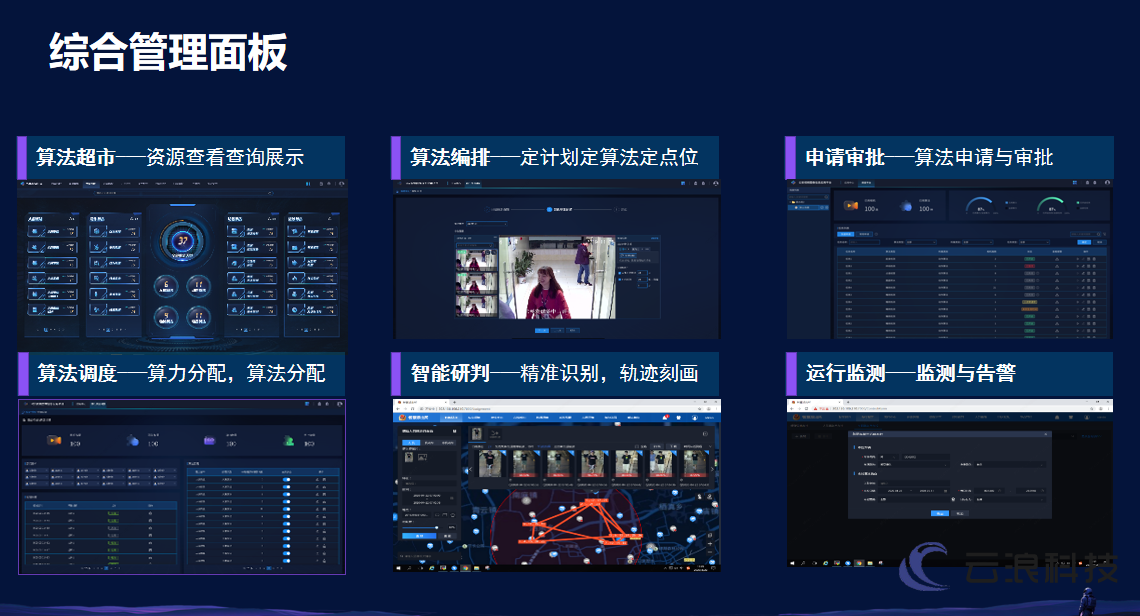This screenshot has width=1140, height=616.
Task: Click the orange camera icon in 申请审批 panel
Action: (851, 206)
